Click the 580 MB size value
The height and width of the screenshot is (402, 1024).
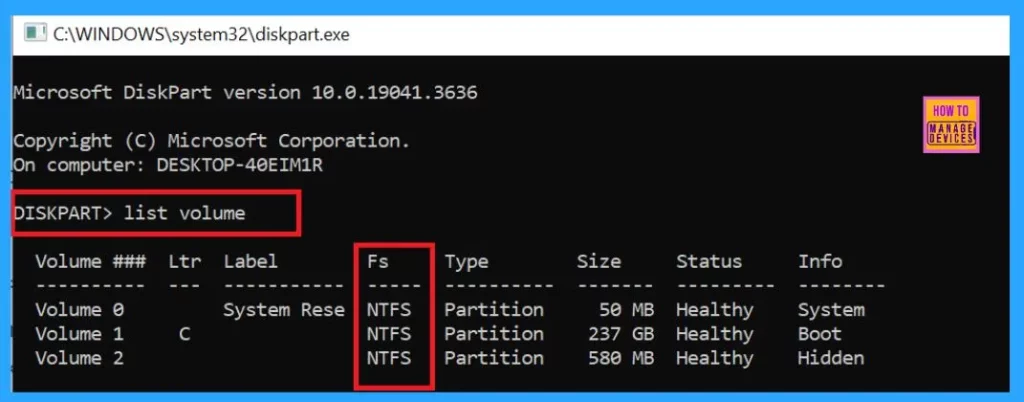(x=621, y=358)
